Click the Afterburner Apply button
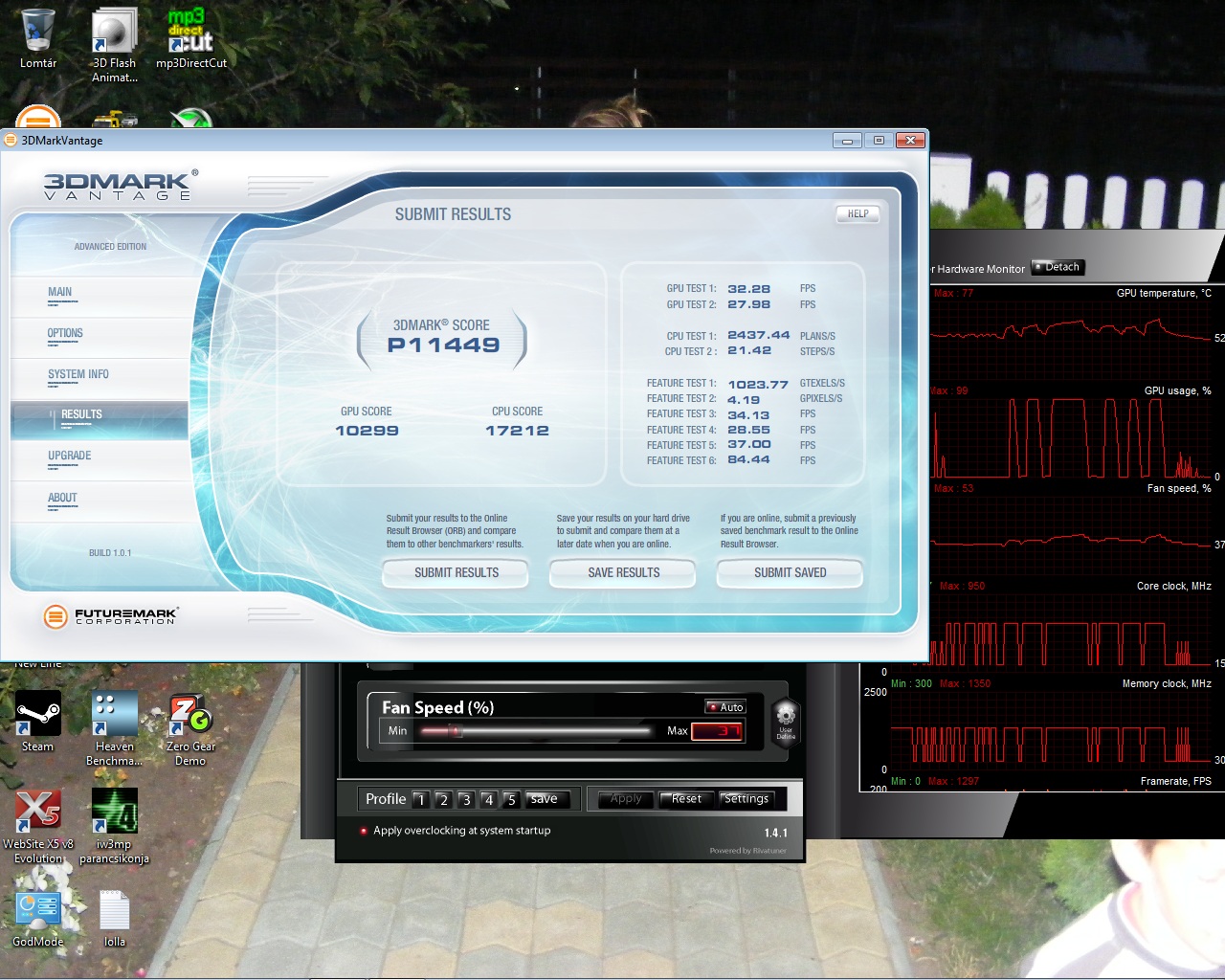The height and width of the screenshot is (980, 1225). pos(626,799)
